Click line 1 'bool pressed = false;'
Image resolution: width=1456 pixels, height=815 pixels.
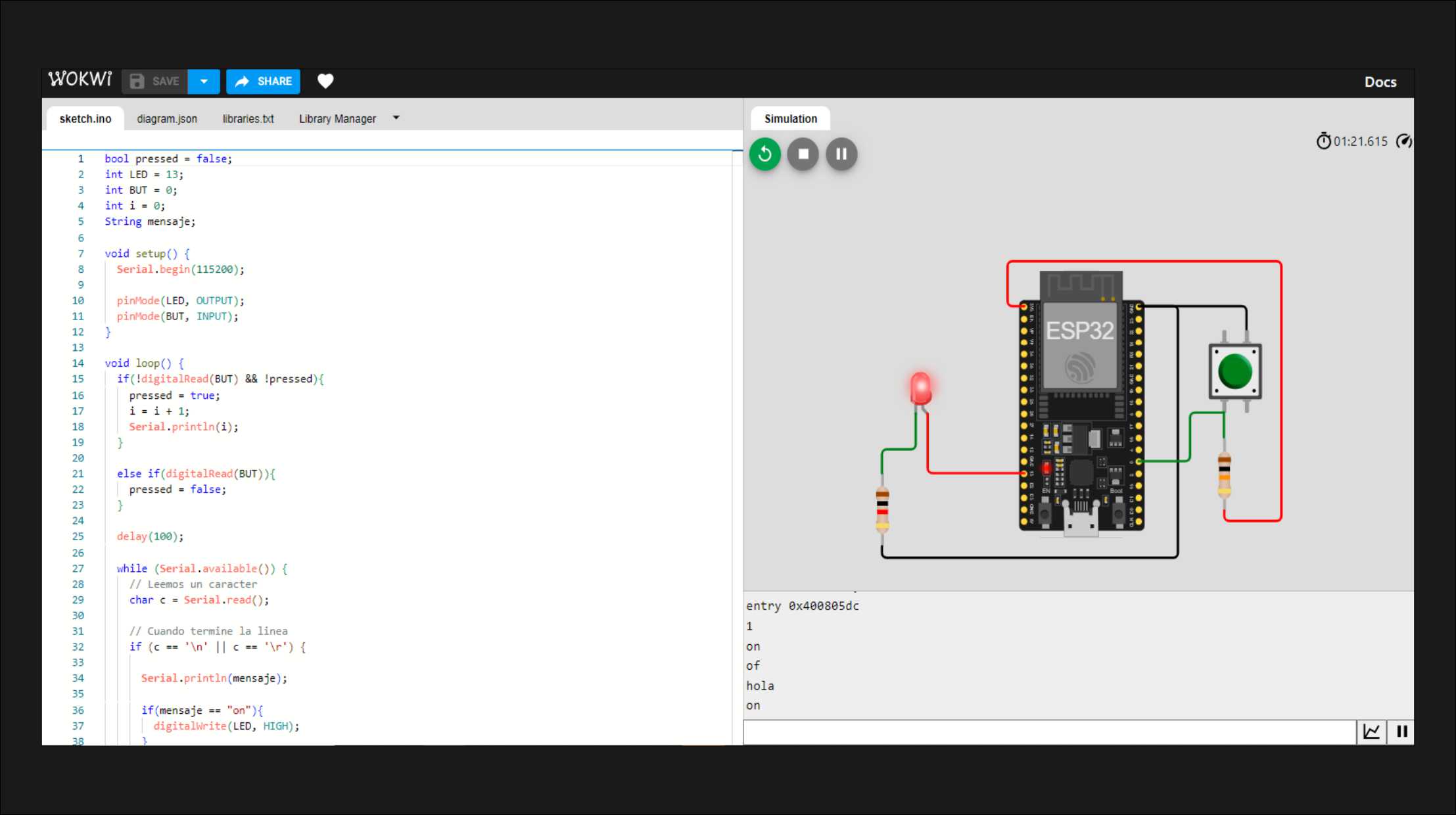[168, 158]
